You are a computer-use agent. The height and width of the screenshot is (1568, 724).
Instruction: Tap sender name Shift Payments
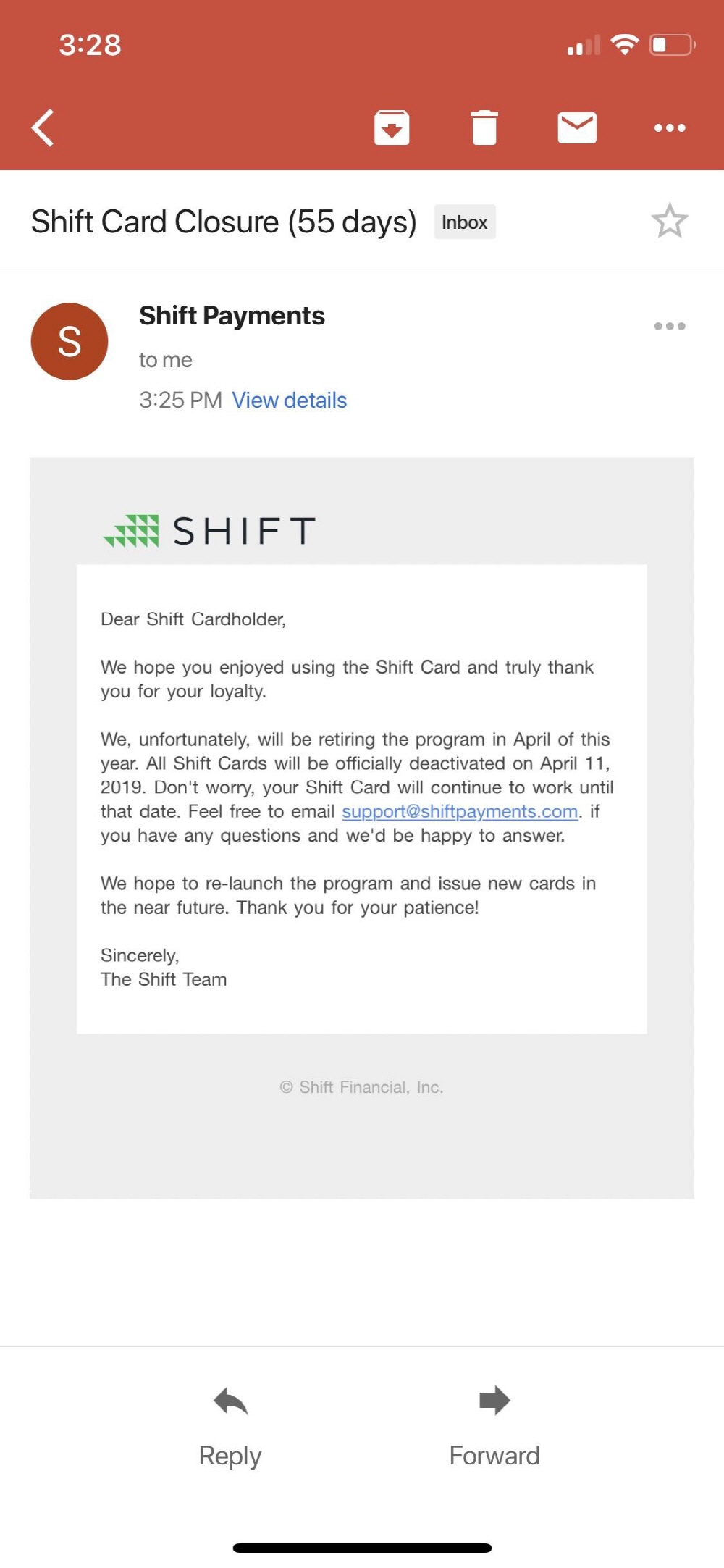232,316
